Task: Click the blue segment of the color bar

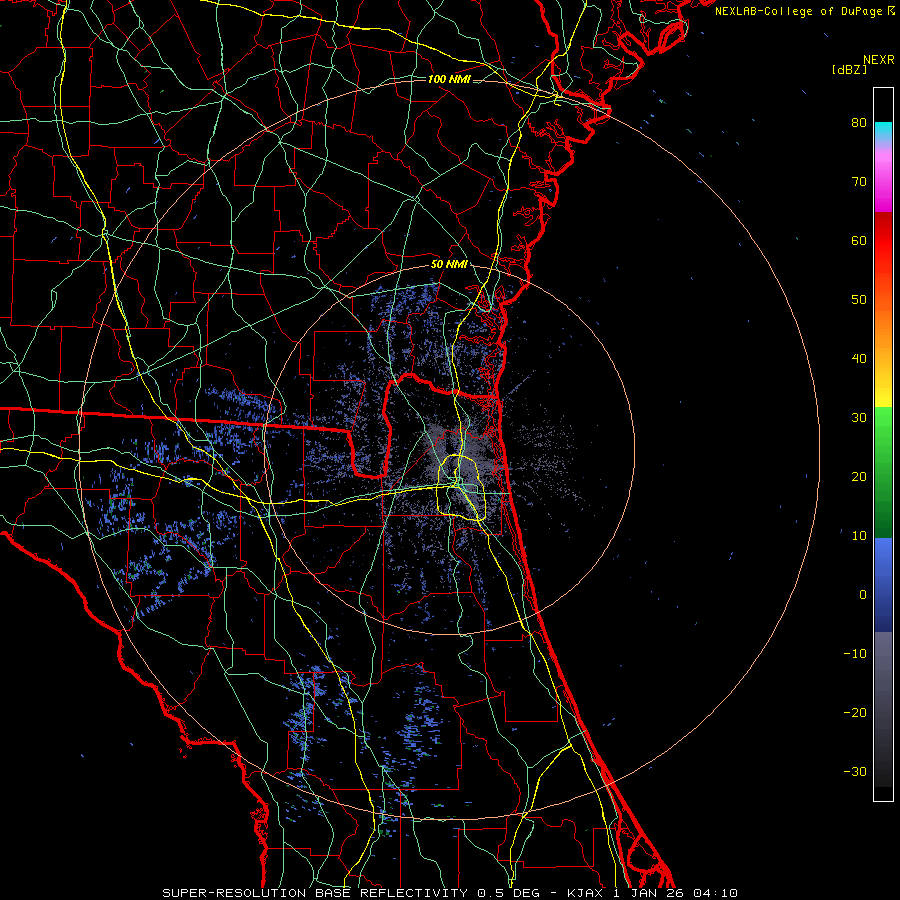Action: 883,584
